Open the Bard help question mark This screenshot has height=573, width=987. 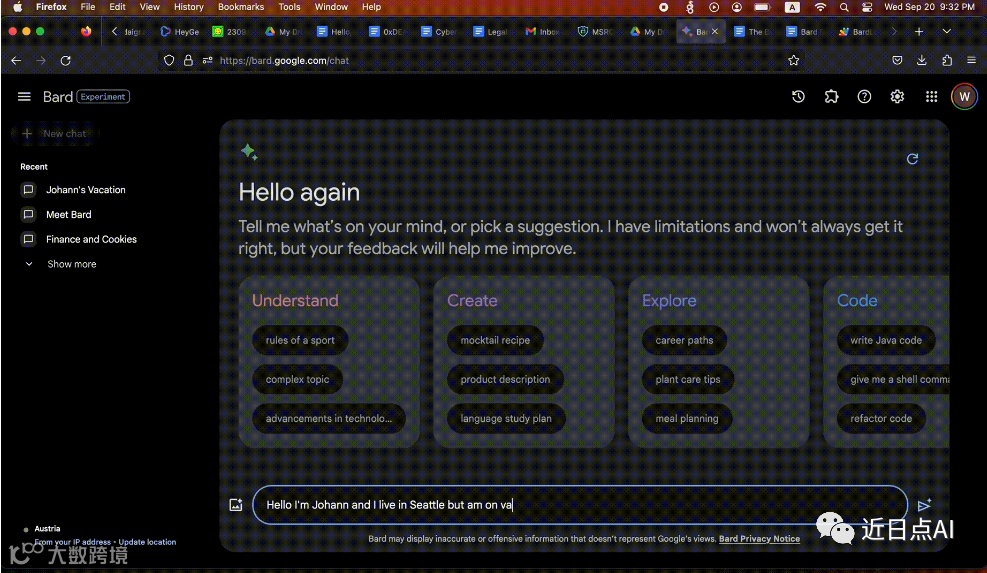(864, 96)
